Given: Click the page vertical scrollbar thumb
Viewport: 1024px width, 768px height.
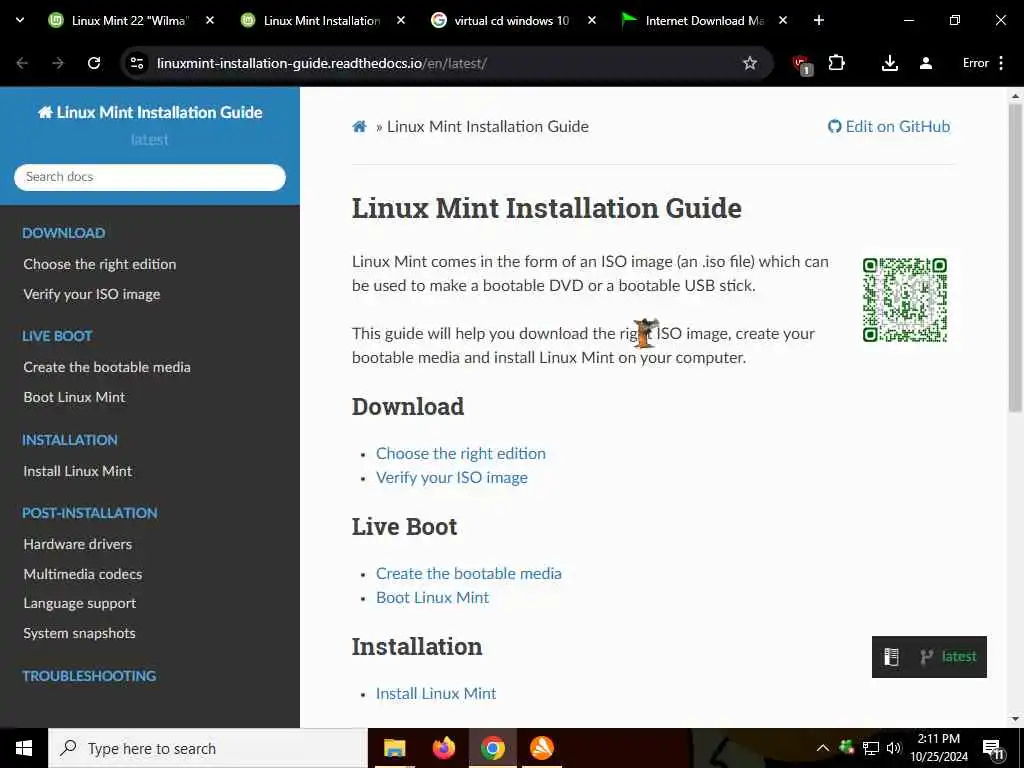Looking at the screenshot, I should [1015, 258].
